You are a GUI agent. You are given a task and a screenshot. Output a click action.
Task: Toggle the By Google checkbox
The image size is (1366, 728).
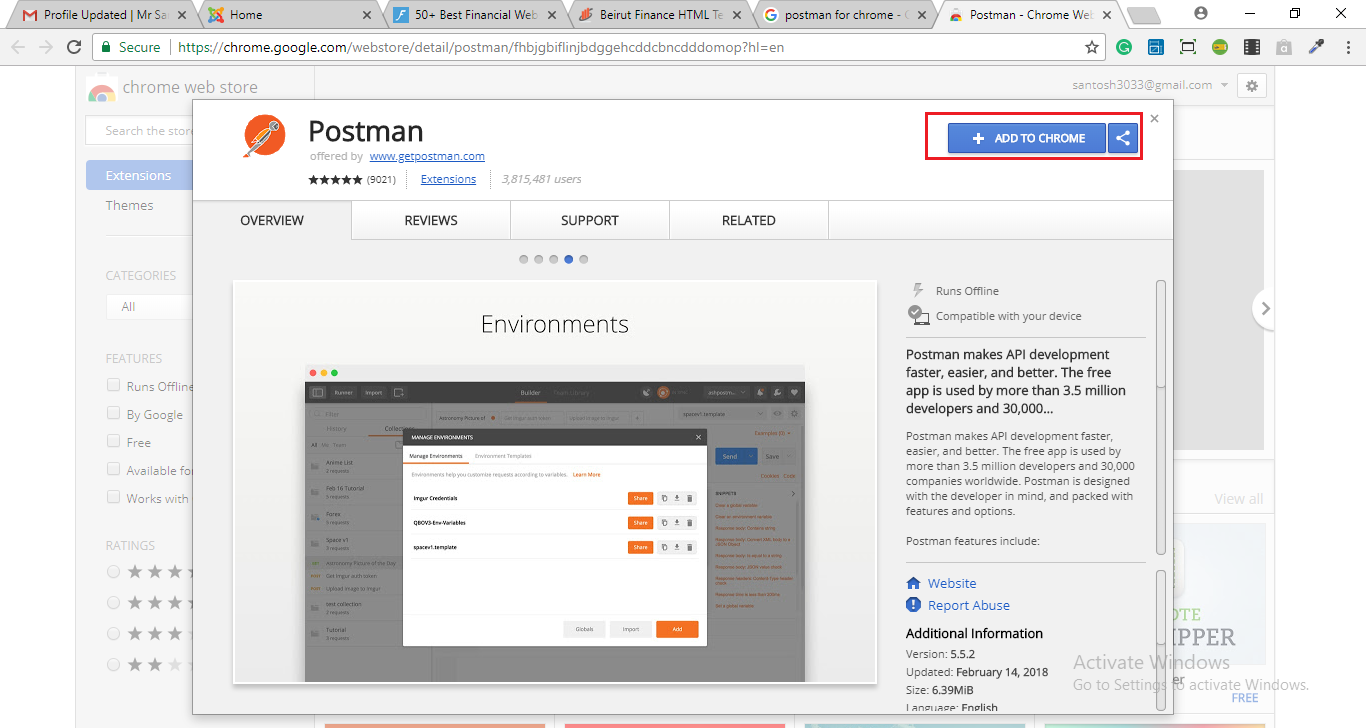point(114,414)
